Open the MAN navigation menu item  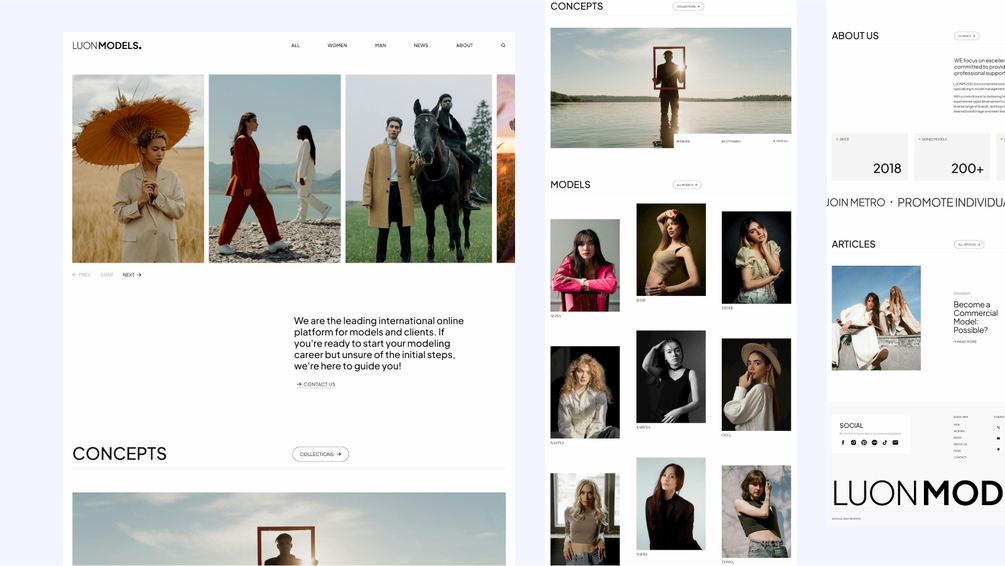[381, 46]
